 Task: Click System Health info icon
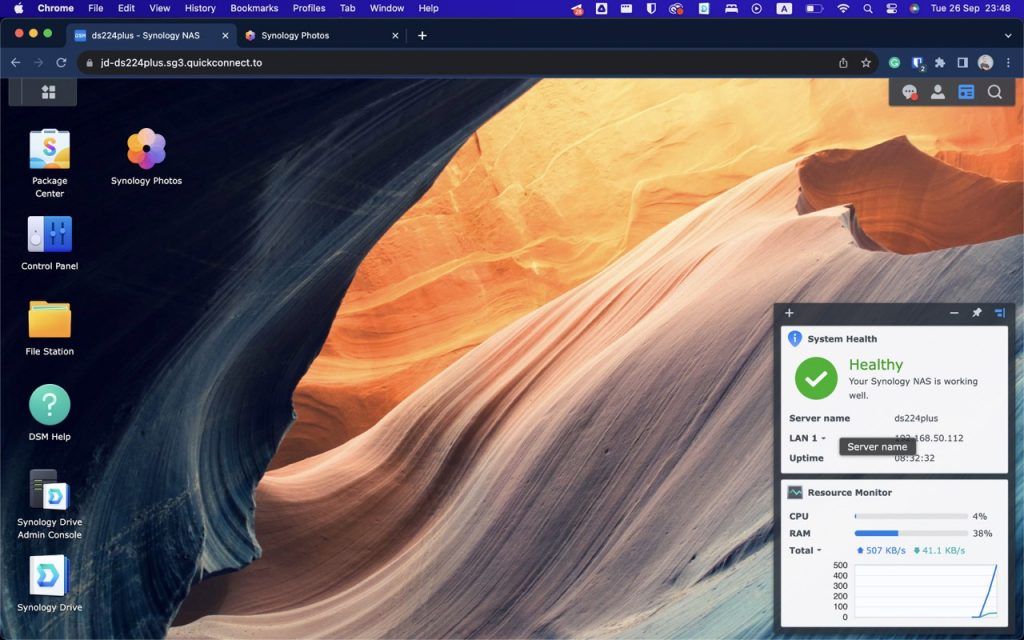coord(795,338)
